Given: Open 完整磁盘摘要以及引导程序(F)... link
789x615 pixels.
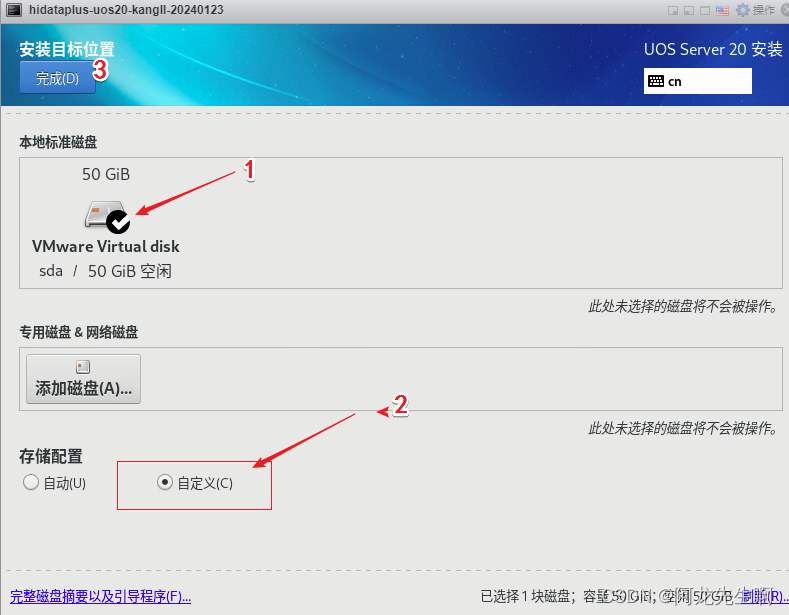Looking at the screenshot, I should [x=100, y=596].
